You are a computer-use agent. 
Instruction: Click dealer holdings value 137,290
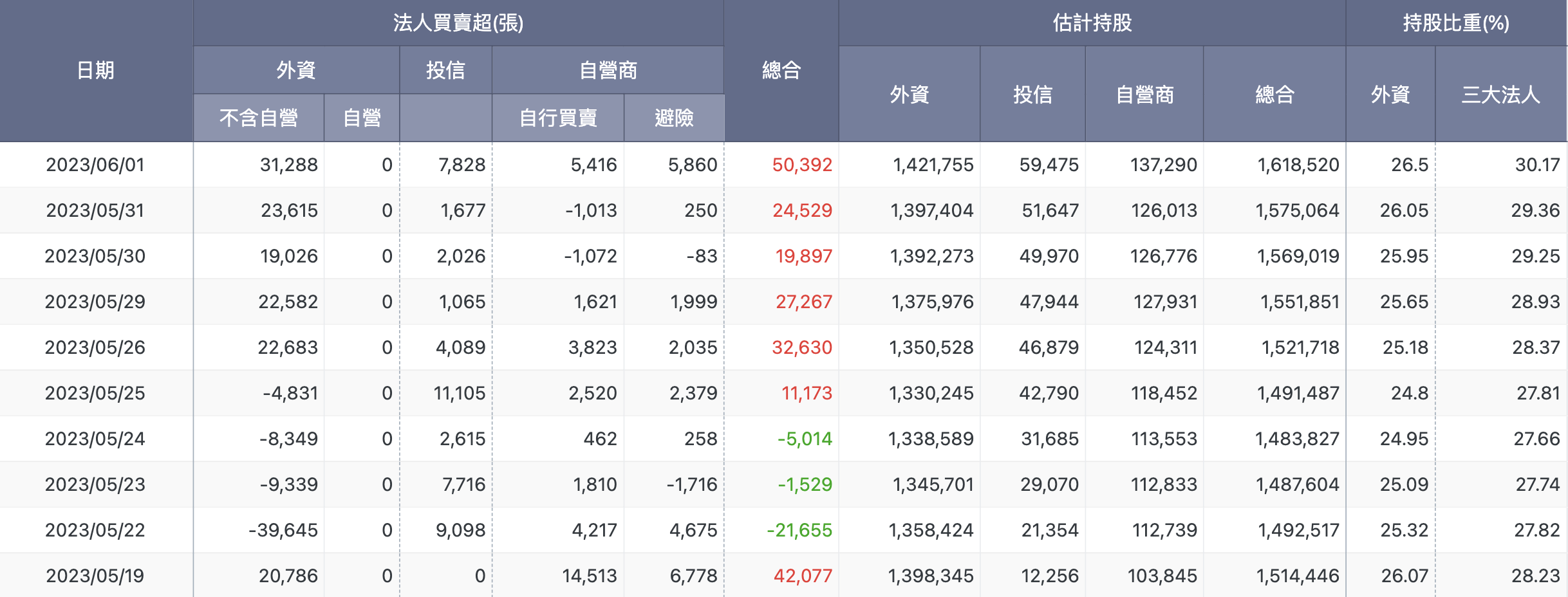click(1164, 165)
